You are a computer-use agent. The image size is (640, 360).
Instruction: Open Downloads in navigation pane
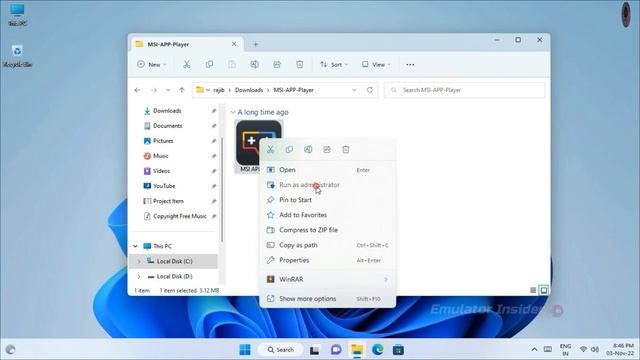click(x=167, y=111)
